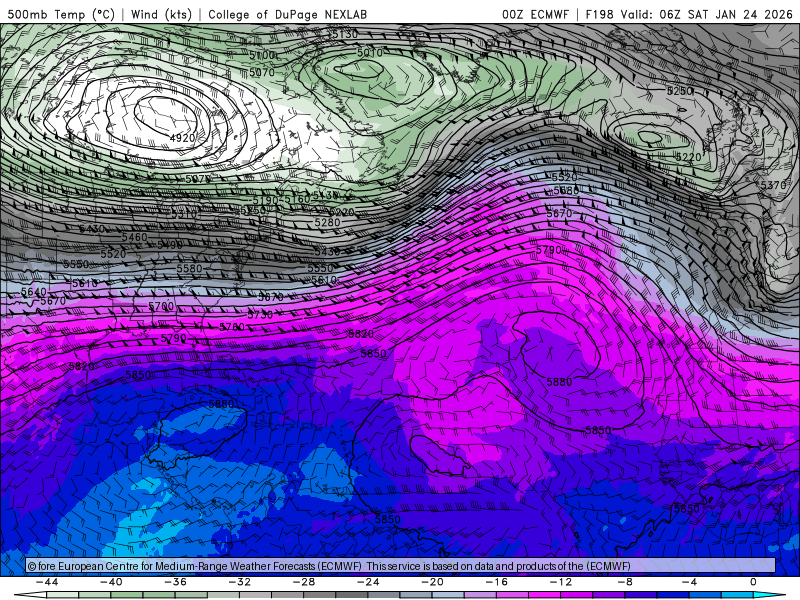Click the 5700 contour label
Screen dimensions: 800x600
[161, 306]
